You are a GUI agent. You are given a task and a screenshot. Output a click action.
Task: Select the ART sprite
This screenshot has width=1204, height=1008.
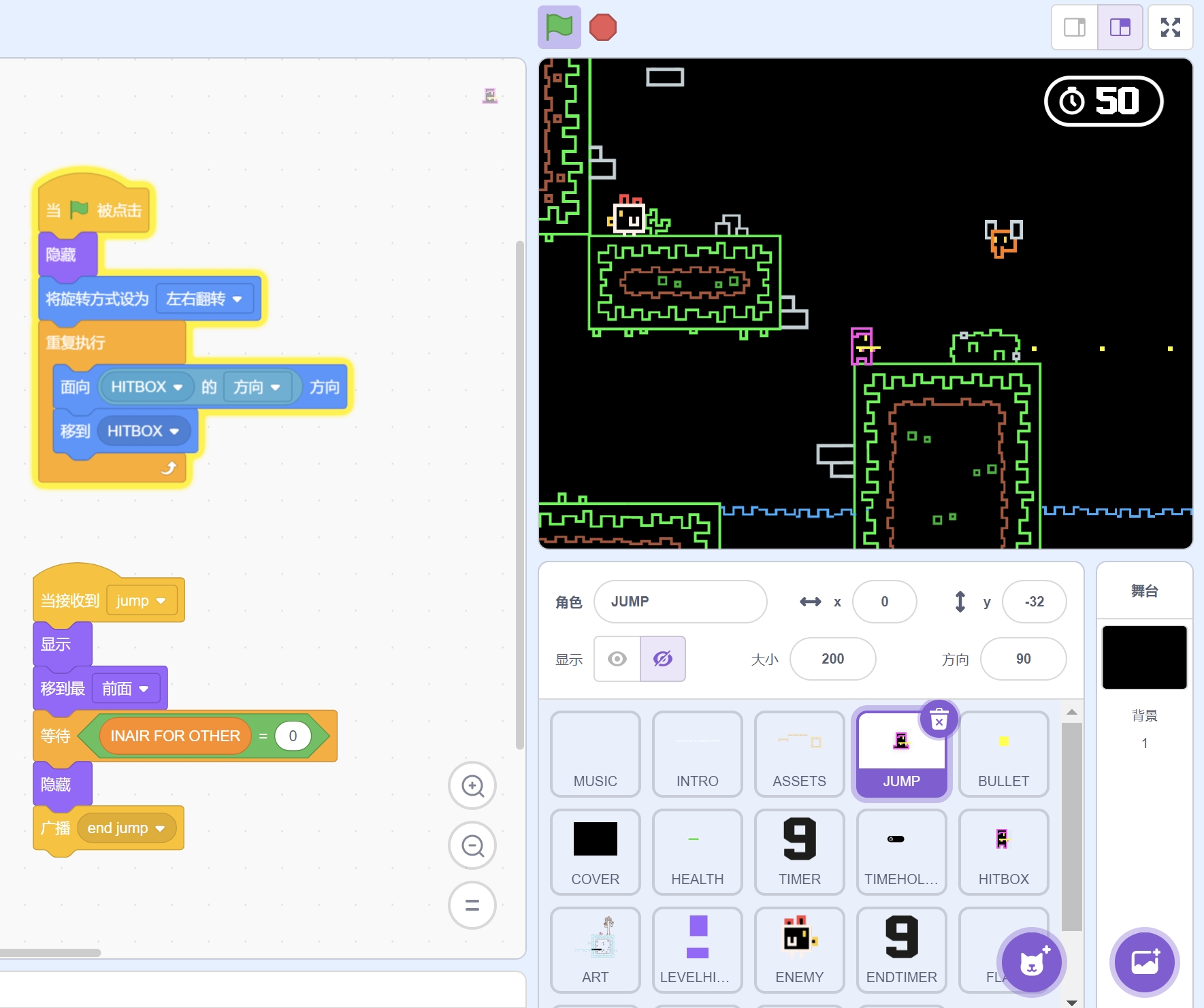point(596,950)
